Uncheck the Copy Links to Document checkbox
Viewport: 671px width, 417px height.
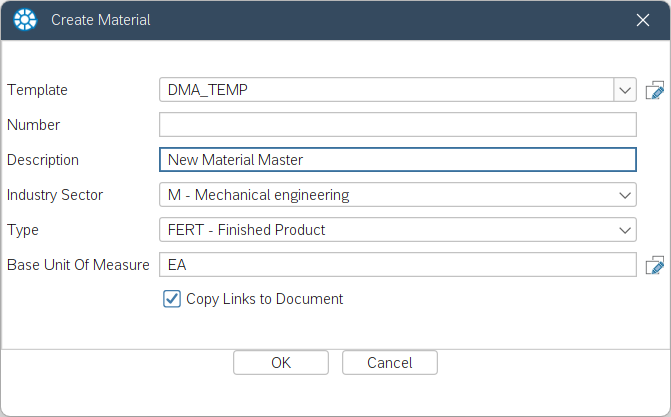[x=172, y=299]
